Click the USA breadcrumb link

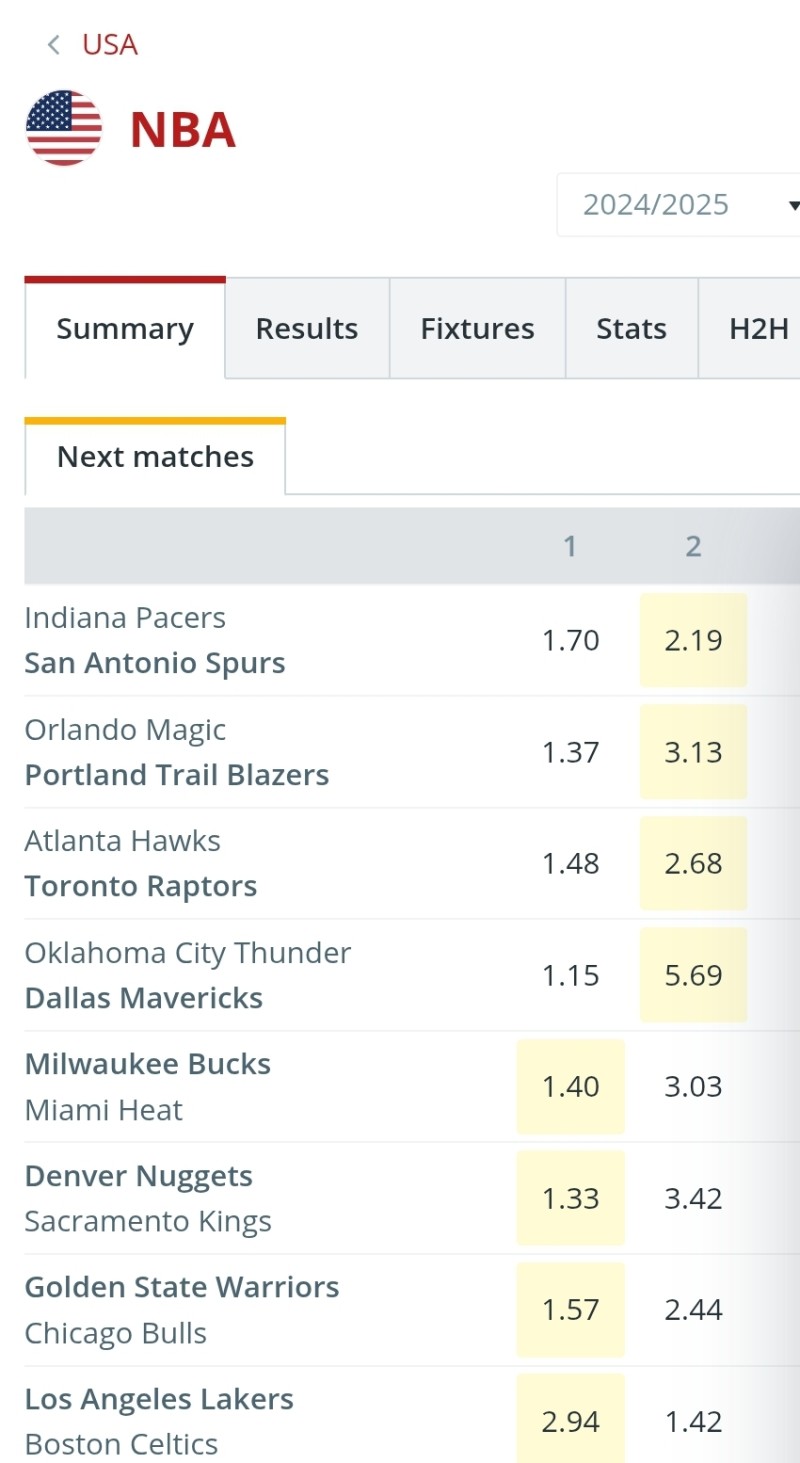tap(110, 45)
